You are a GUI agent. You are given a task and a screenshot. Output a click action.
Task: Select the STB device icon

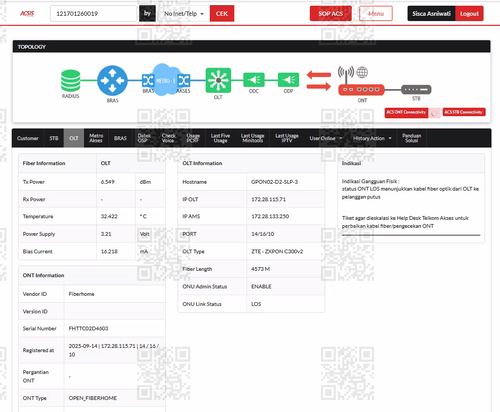point(416,89)
